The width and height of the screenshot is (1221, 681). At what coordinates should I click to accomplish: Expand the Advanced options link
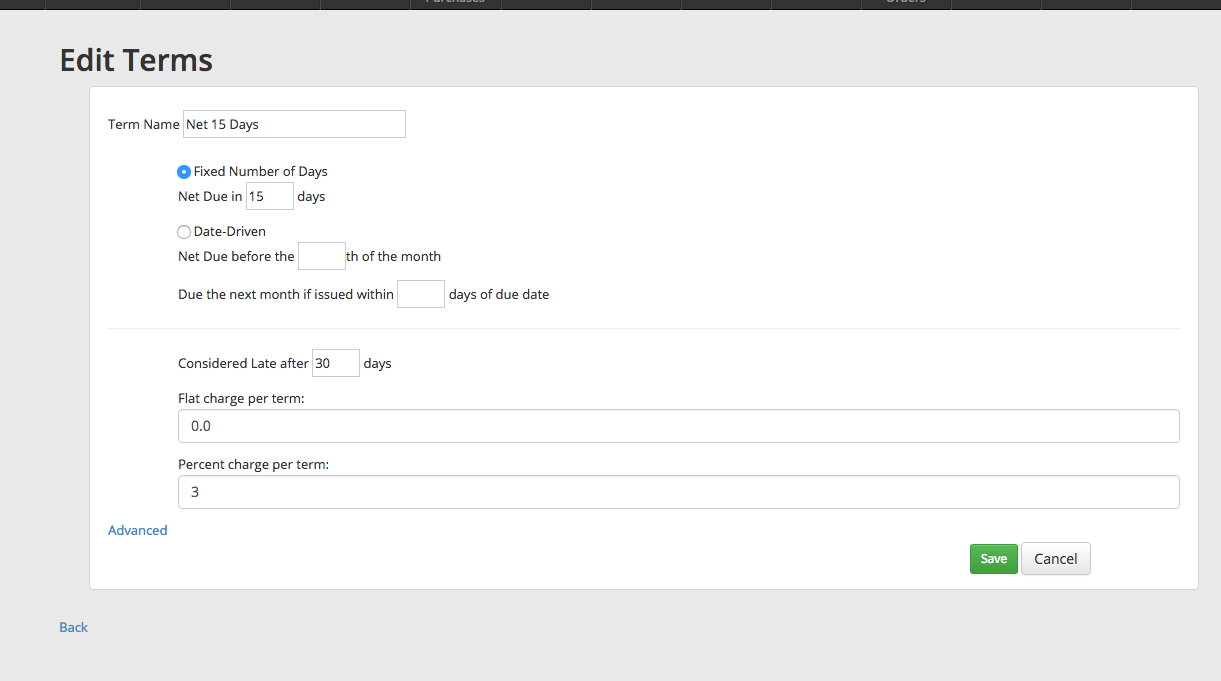tap(138, 530)
